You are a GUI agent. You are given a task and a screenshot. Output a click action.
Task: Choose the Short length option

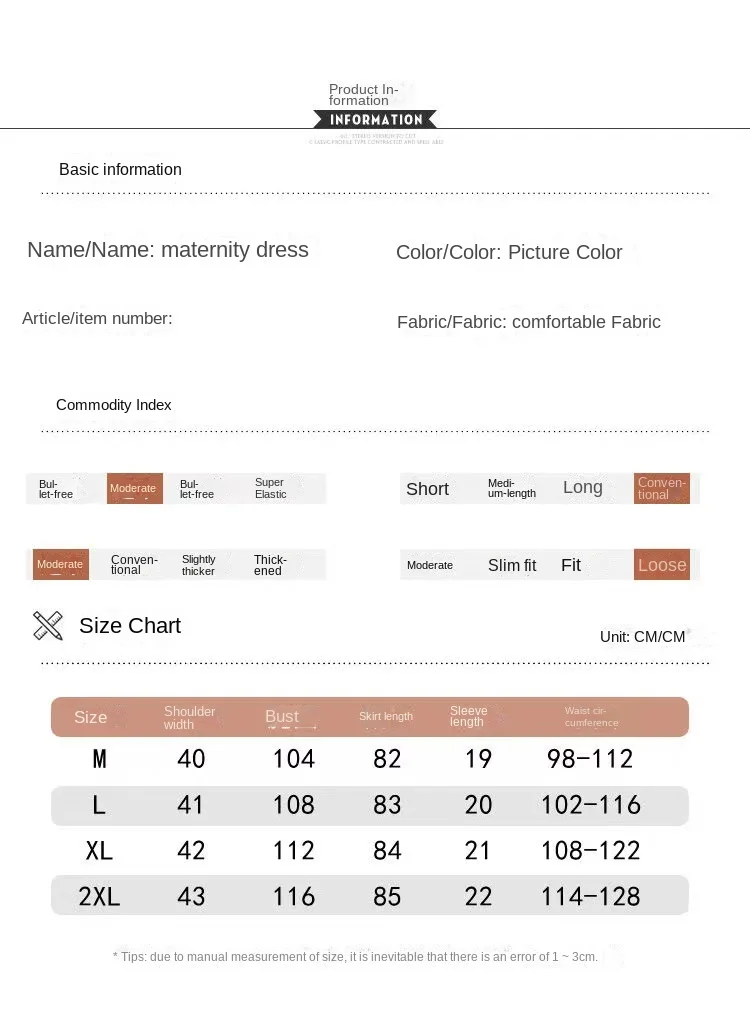(x=427, y=489)
